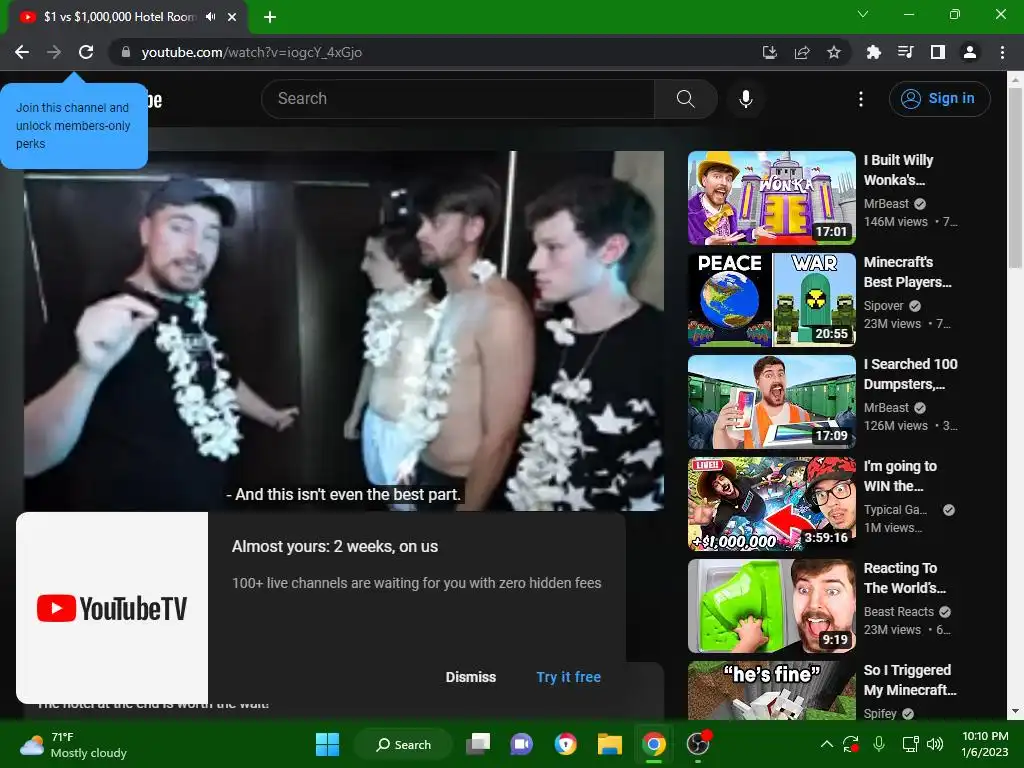Reload the YouTube page
The height and width of the screenshot is (768, 1024).
coord(86,52)
